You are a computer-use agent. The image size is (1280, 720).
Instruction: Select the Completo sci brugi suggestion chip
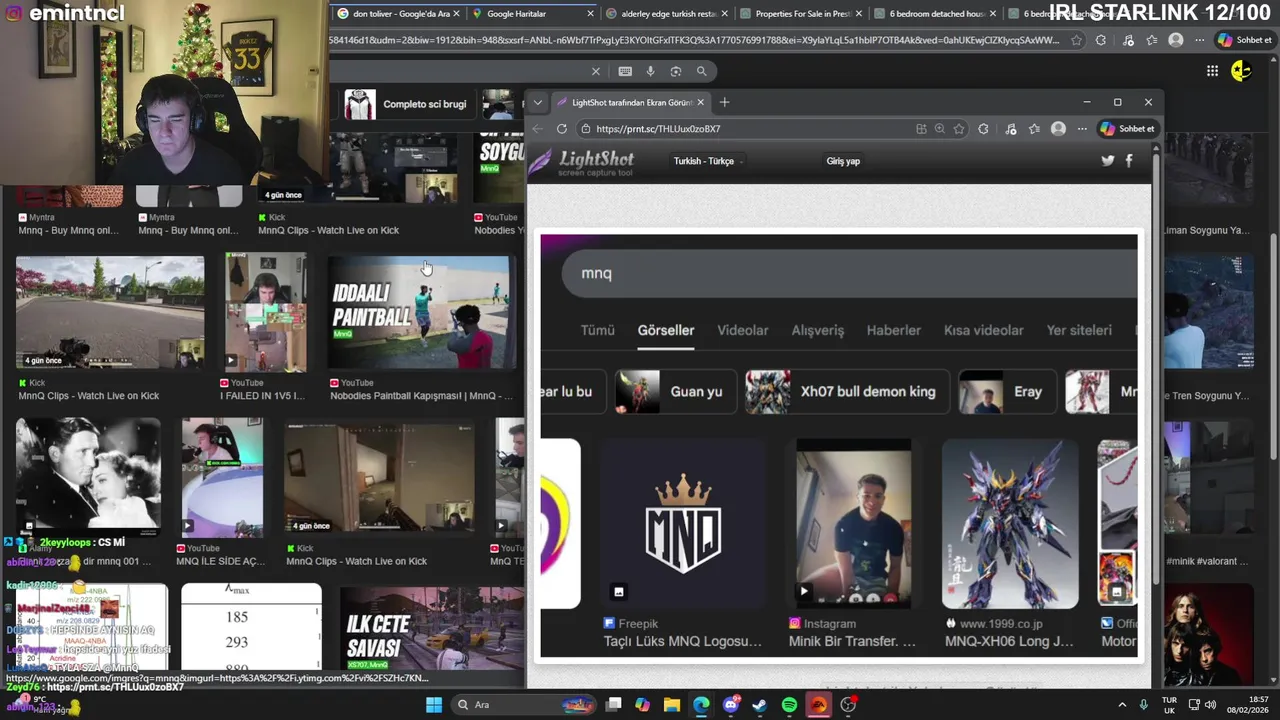(x=410, y=104)
